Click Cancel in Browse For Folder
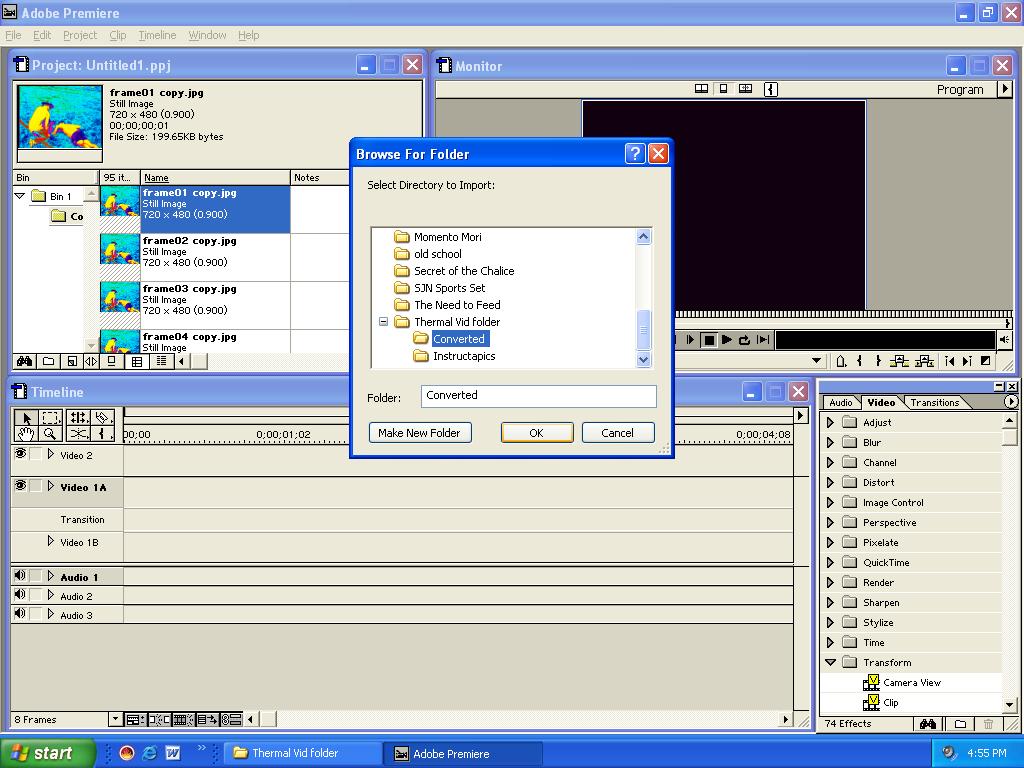Image resolution: width=1024 pixels, height=768 pixels. [x=618, y=432]
